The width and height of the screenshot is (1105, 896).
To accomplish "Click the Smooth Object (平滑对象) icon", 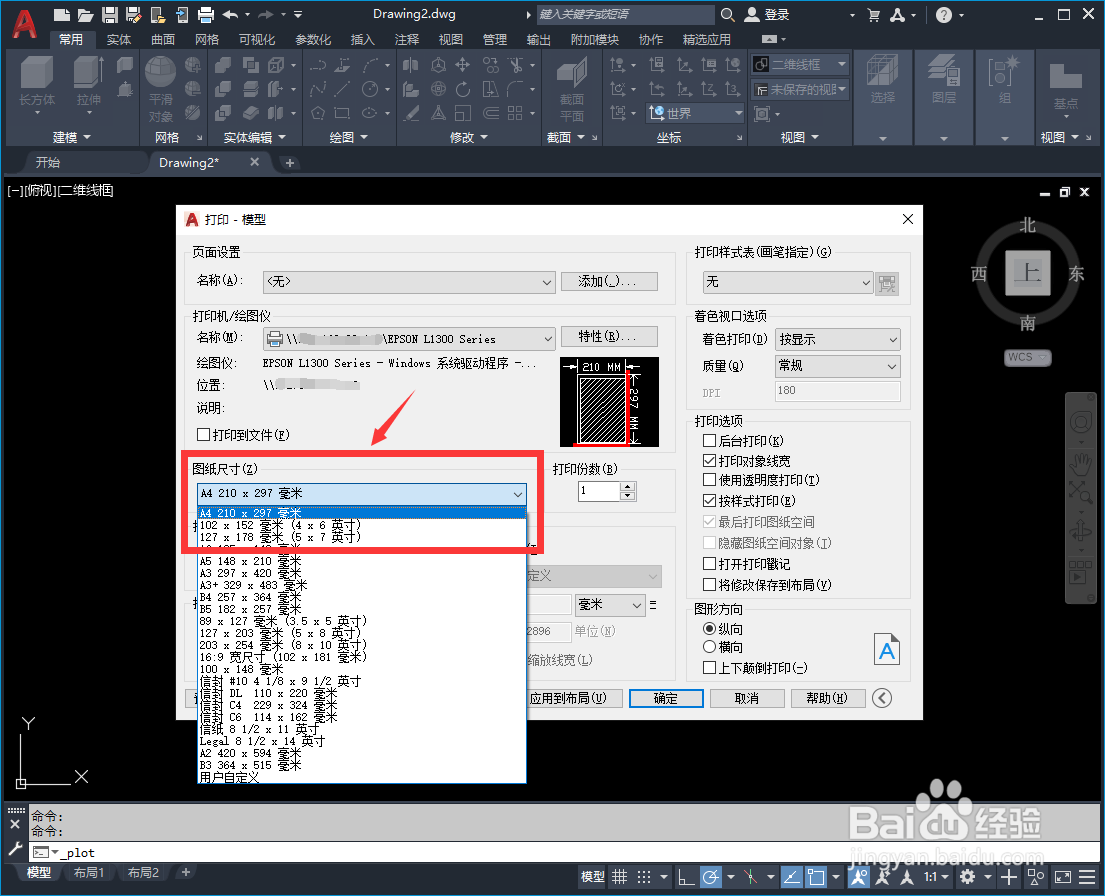I will 161,73.
